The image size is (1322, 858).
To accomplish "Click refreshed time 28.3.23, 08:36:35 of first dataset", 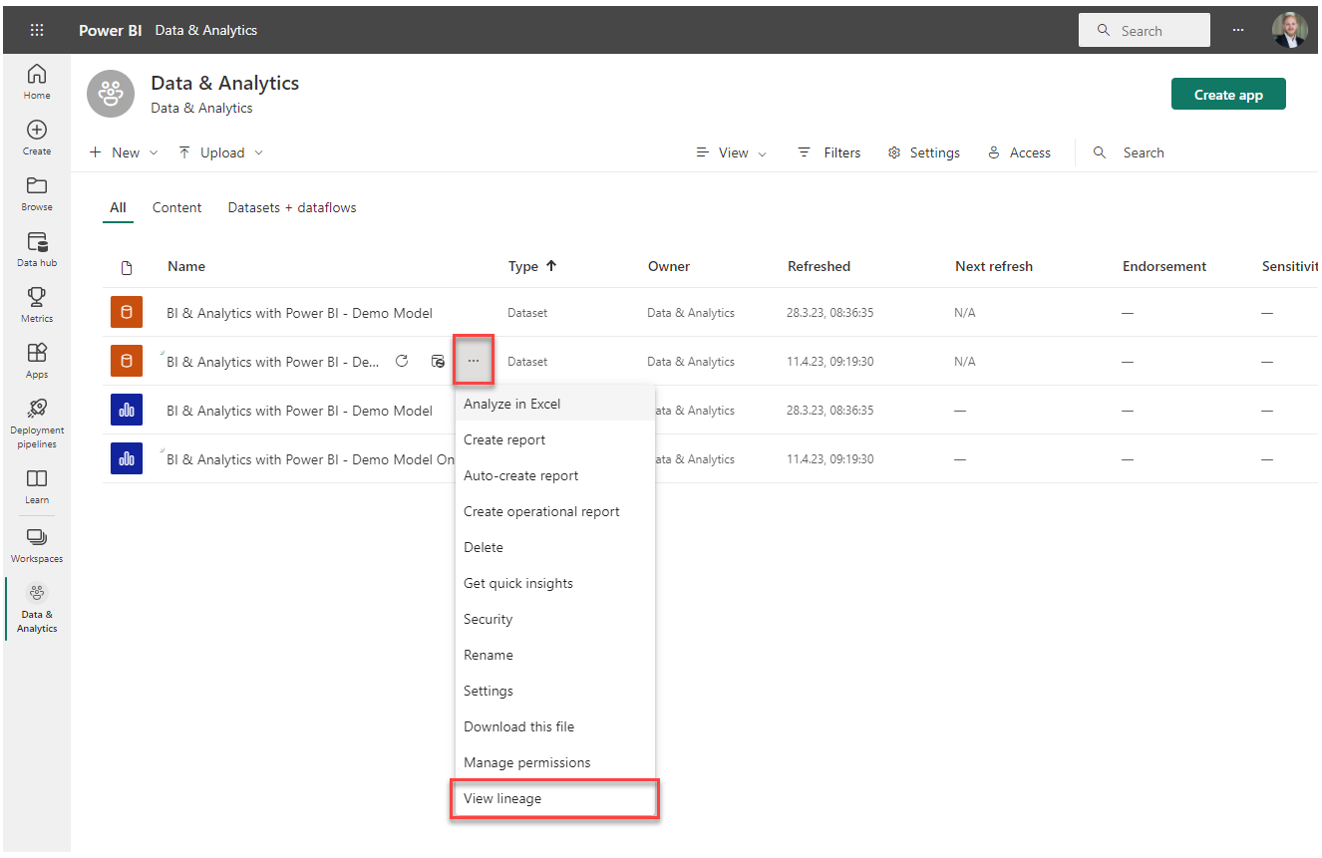I will (830, 313).
